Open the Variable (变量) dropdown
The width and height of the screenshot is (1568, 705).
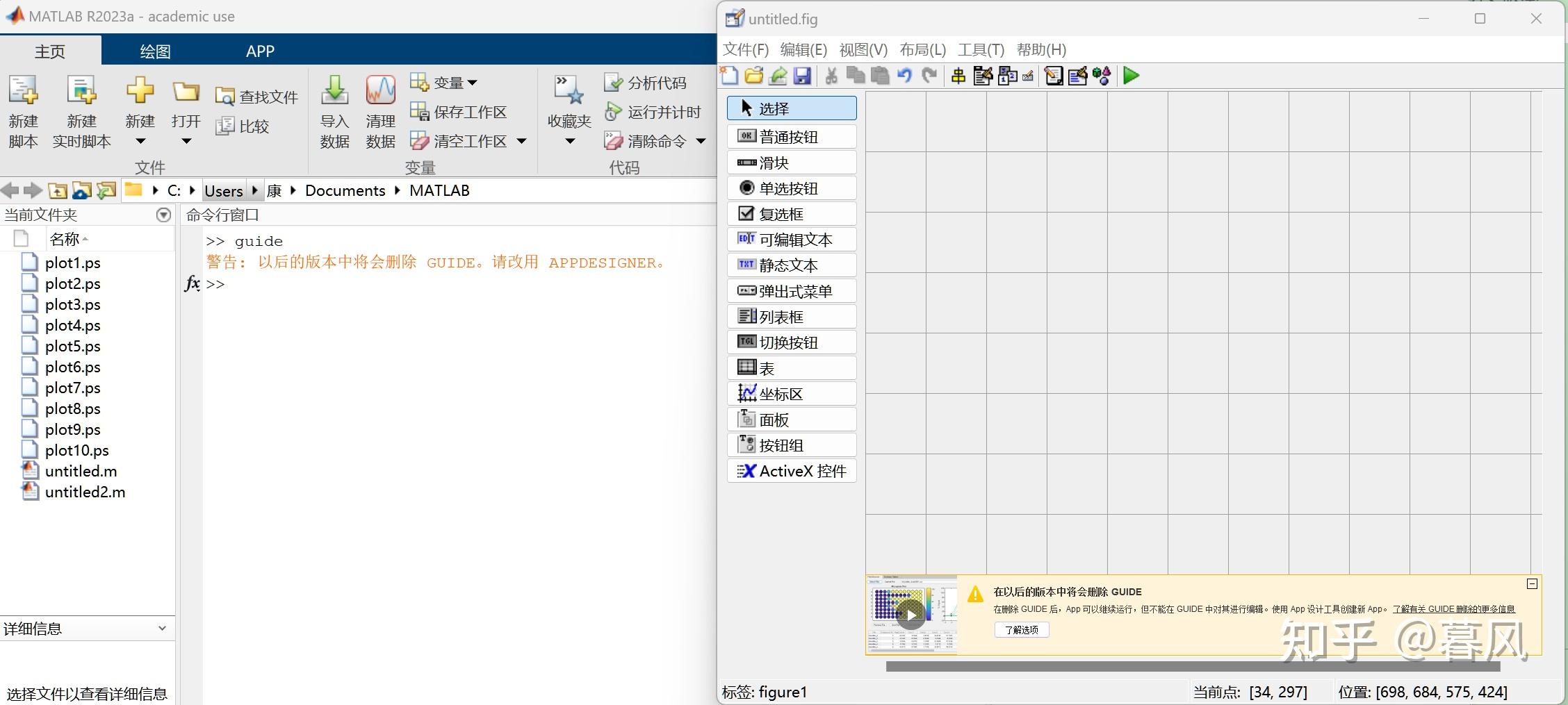(x=444, y=83)
